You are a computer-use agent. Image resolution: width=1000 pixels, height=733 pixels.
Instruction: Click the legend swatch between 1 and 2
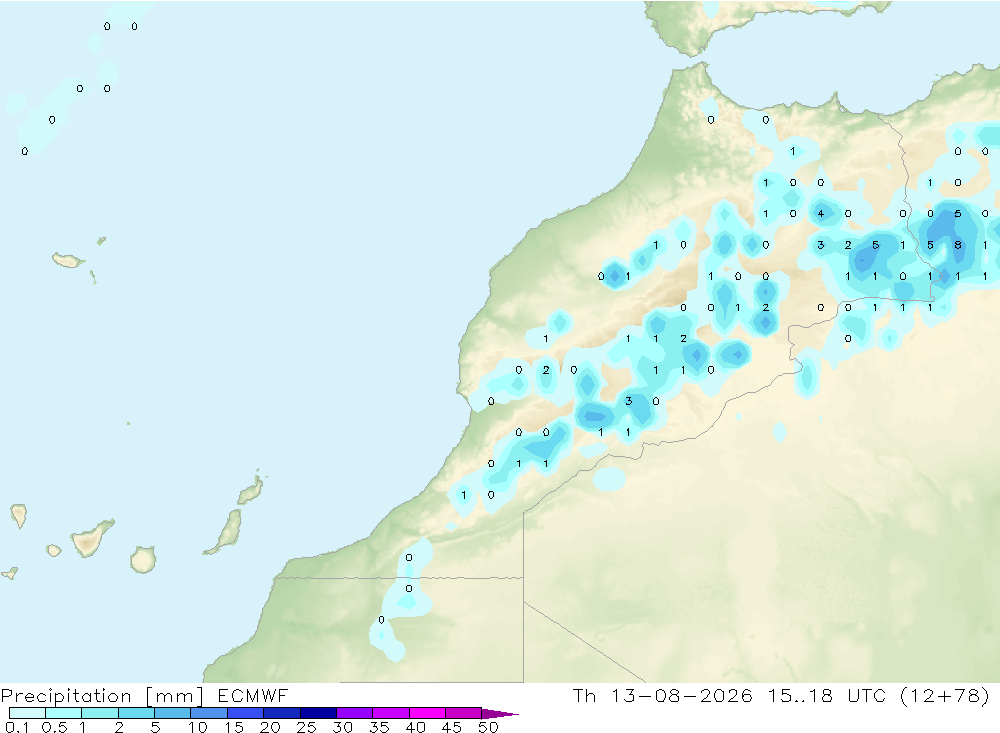click(x=99, y=713)
